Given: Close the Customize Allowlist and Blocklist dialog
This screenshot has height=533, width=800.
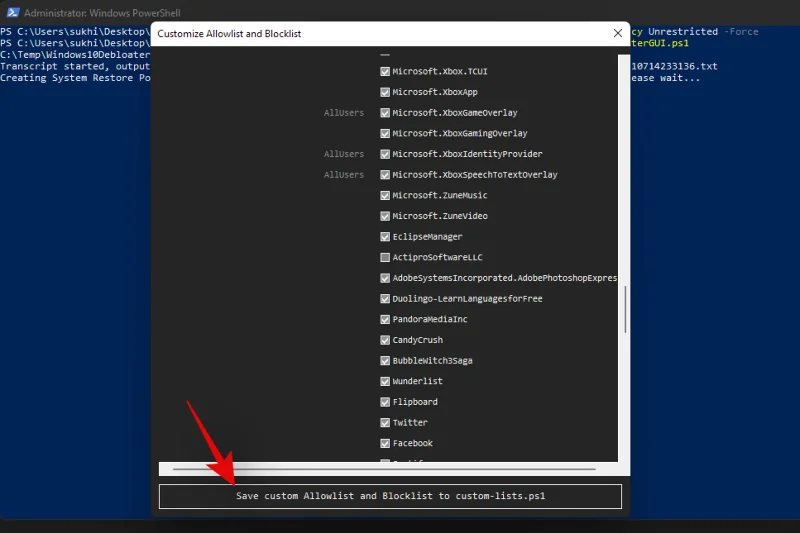Looking at the screenshot, I should pyautogui.click(x=617, y=33).
